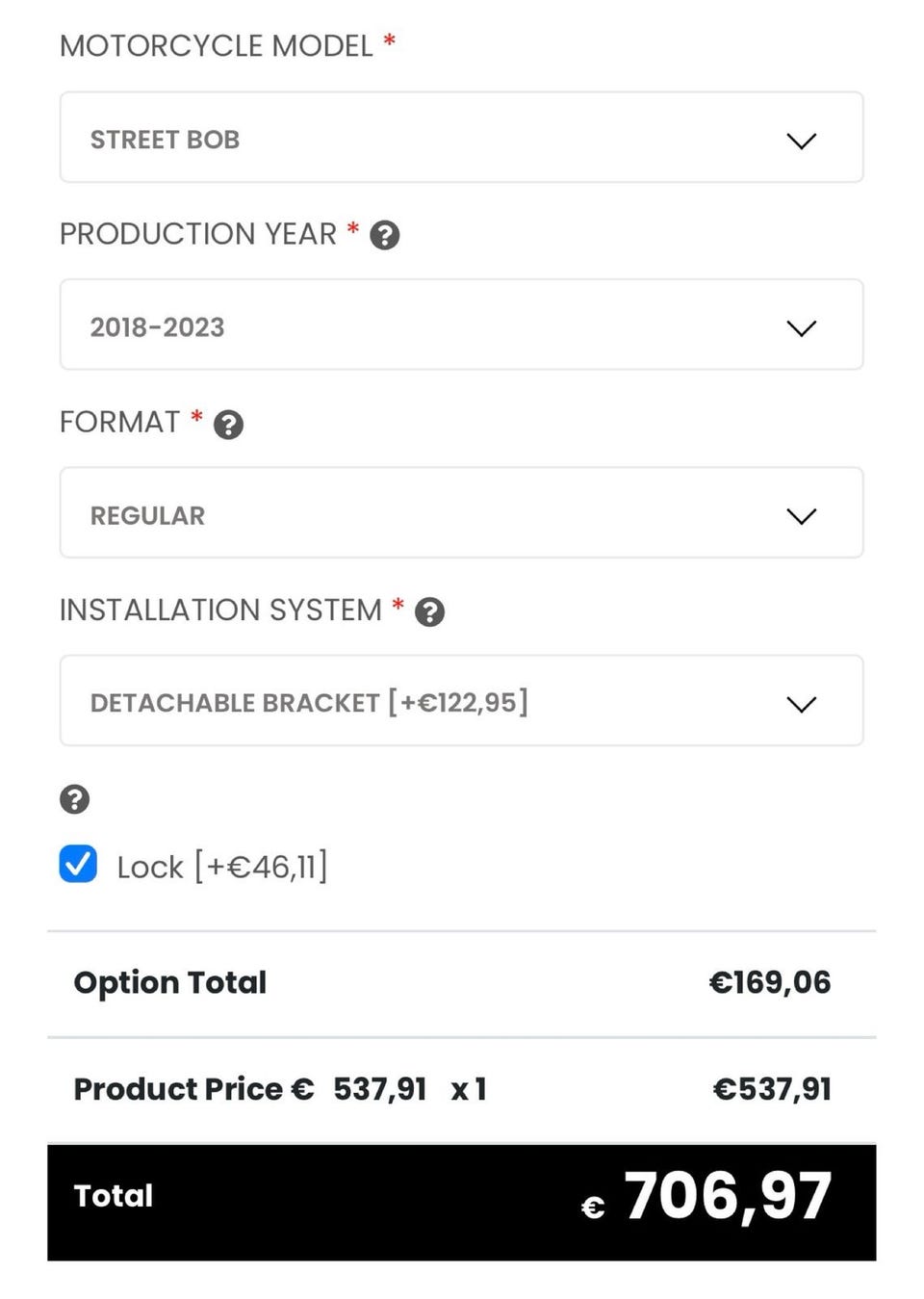Click the question mark icon above Lock
The height and width of the screenshot is (1299, 924).
click(x=74, y=799)
